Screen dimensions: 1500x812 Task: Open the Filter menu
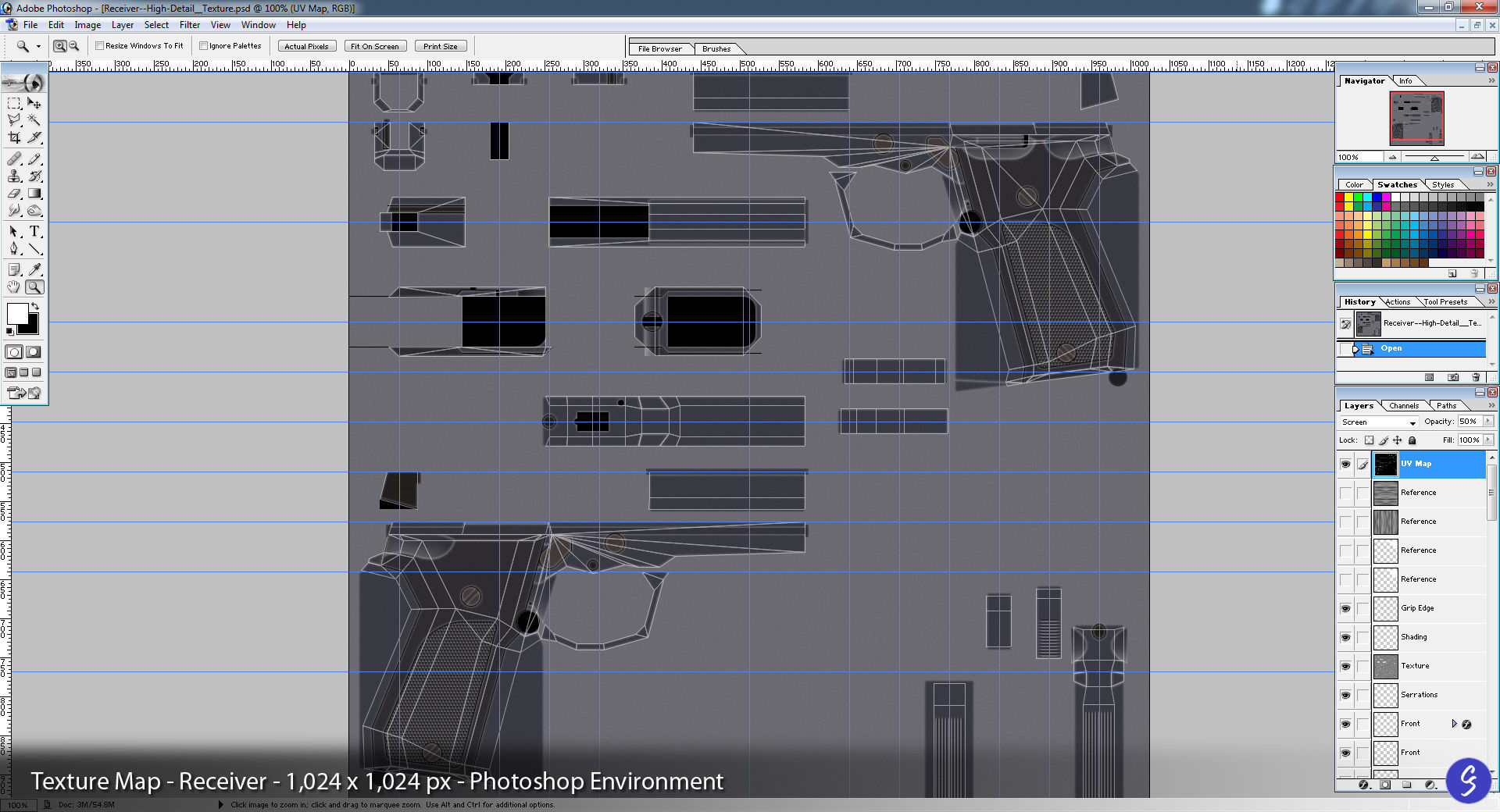click(190, 25)
